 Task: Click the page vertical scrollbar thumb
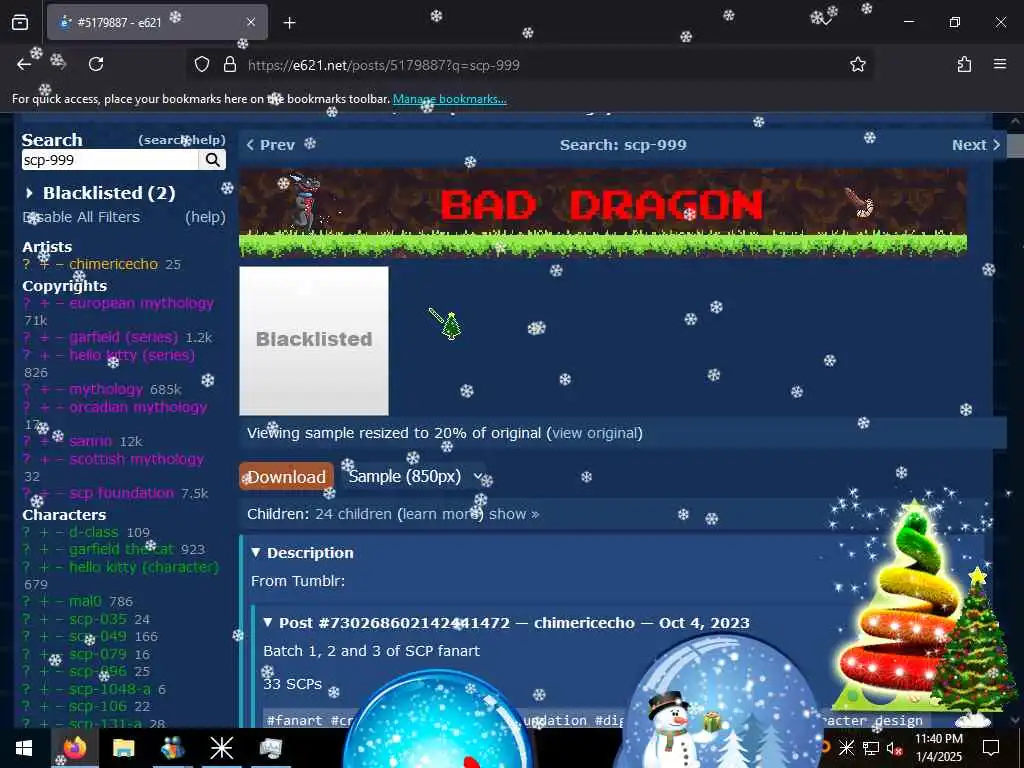(1015, 145)
